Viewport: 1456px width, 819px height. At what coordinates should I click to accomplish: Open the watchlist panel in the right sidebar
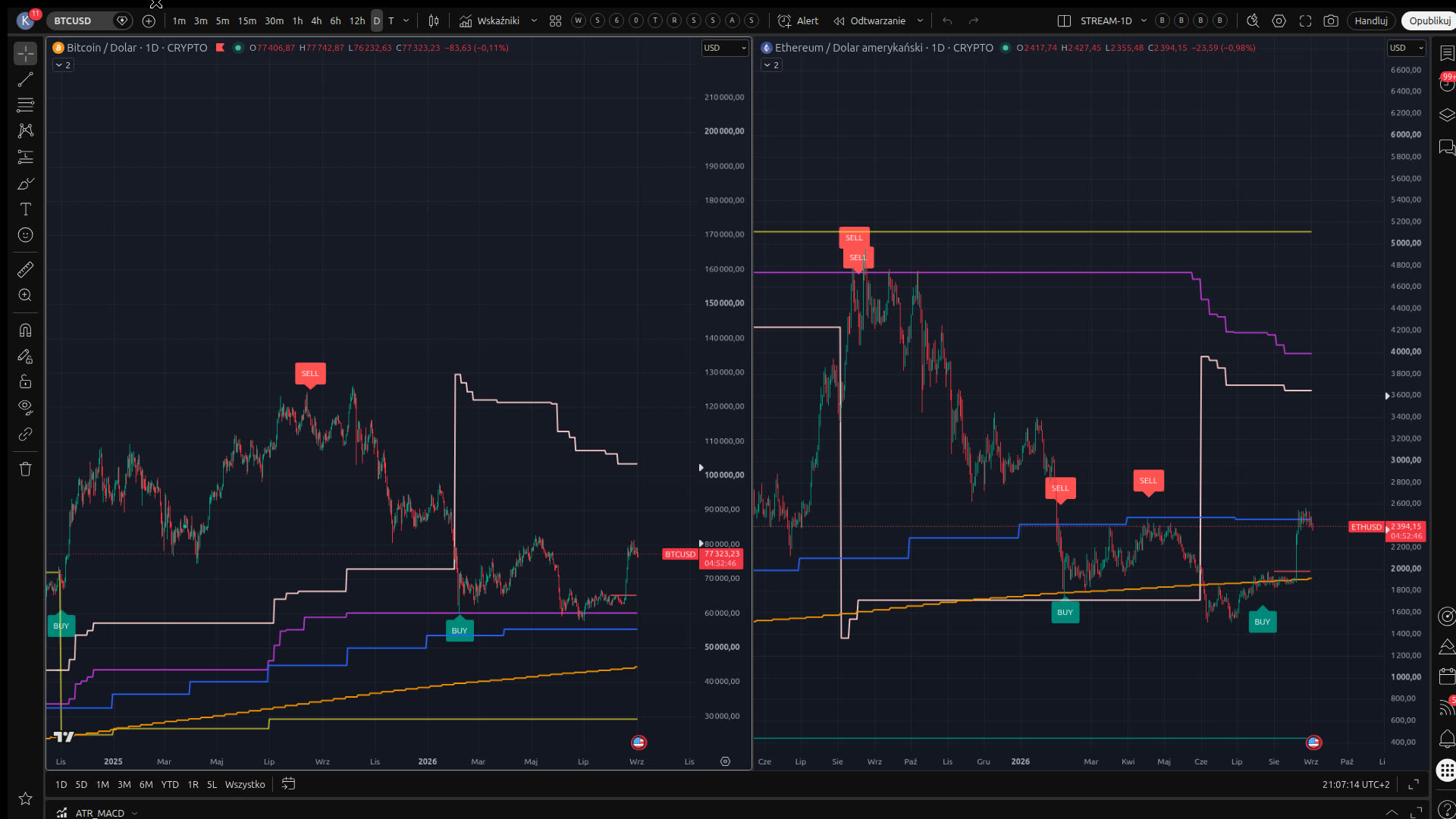coord(1447,53)
